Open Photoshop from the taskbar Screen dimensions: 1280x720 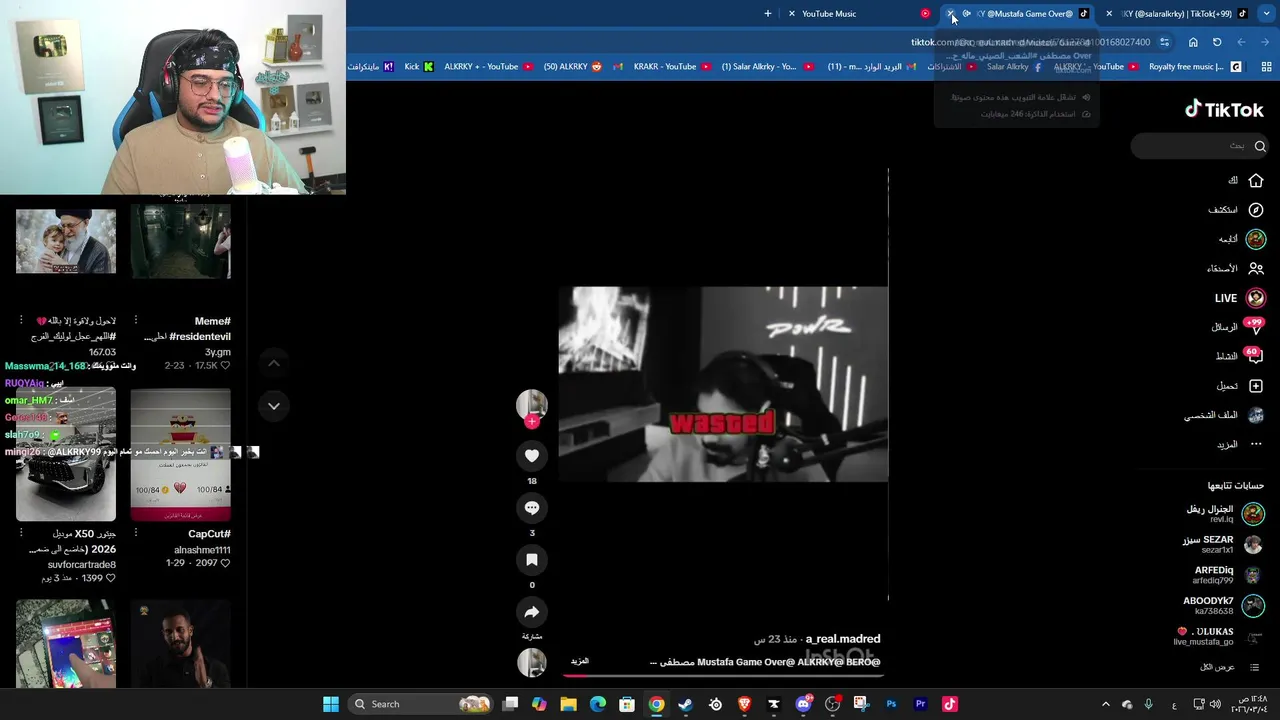tap(891, 704)
